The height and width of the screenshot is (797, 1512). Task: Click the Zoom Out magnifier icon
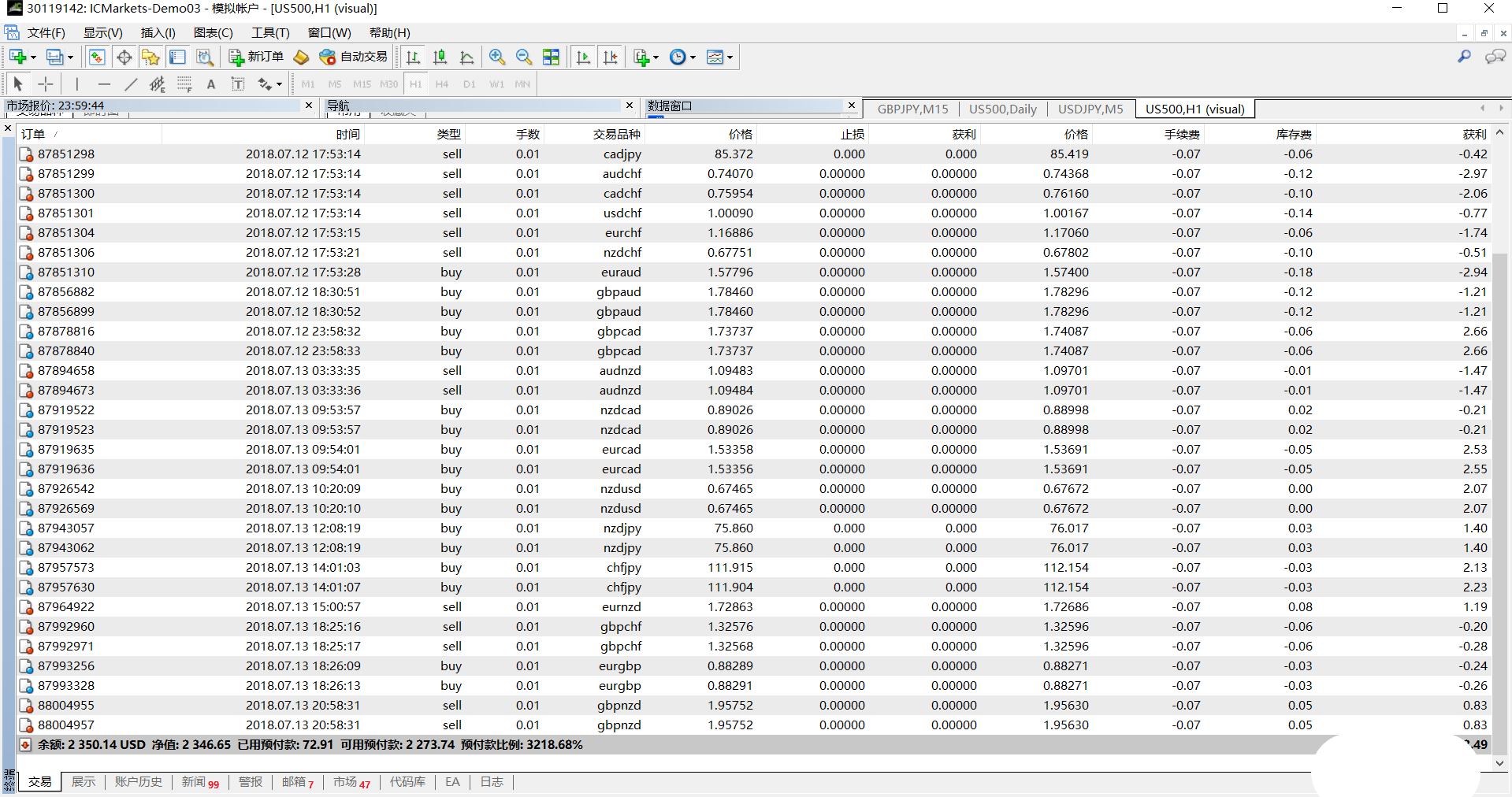tap(523, 57)
